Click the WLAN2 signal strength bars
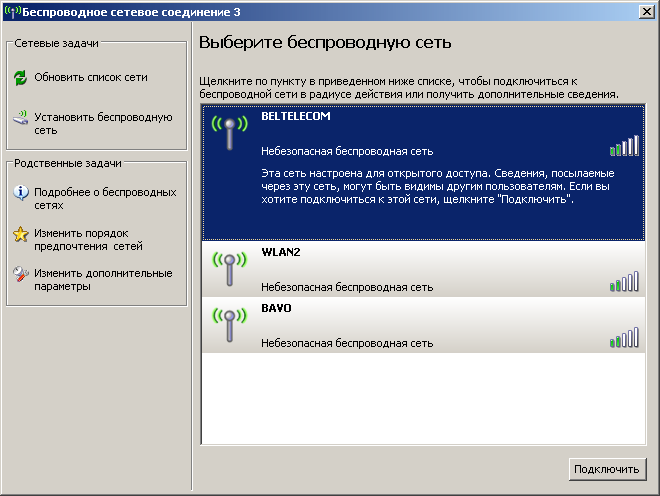The image size is (660, 496). point(624,282)
